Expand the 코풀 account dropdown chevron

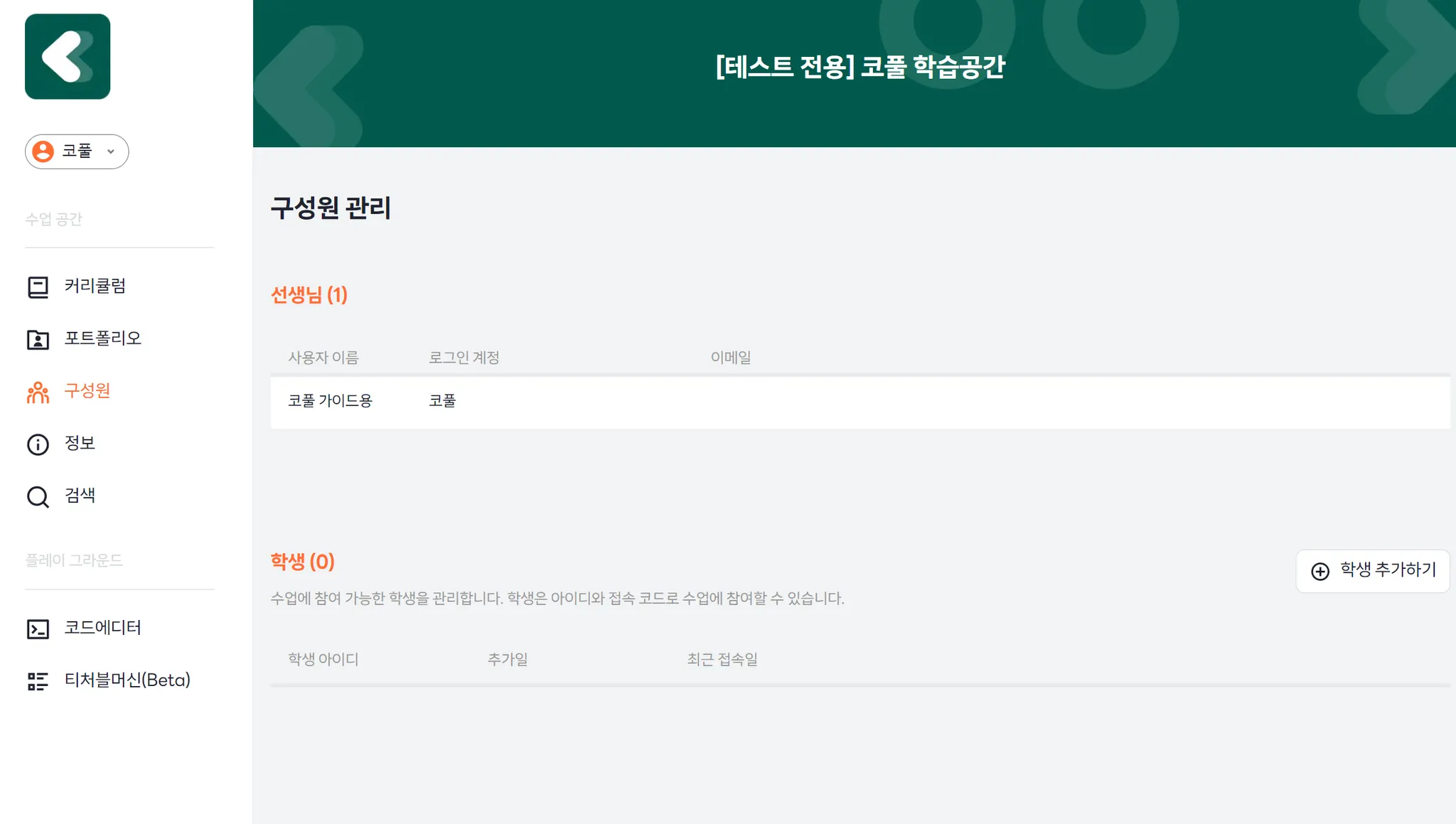tap(111, 151)
